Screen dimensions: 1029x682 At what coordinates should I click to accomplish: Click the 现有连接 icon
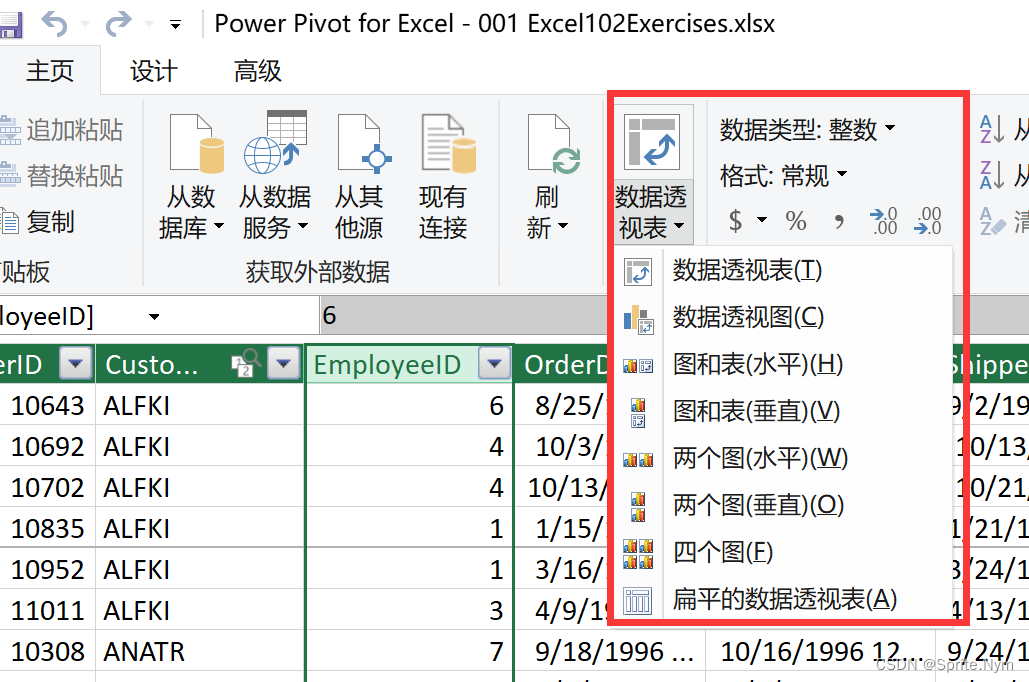point(448,142)
